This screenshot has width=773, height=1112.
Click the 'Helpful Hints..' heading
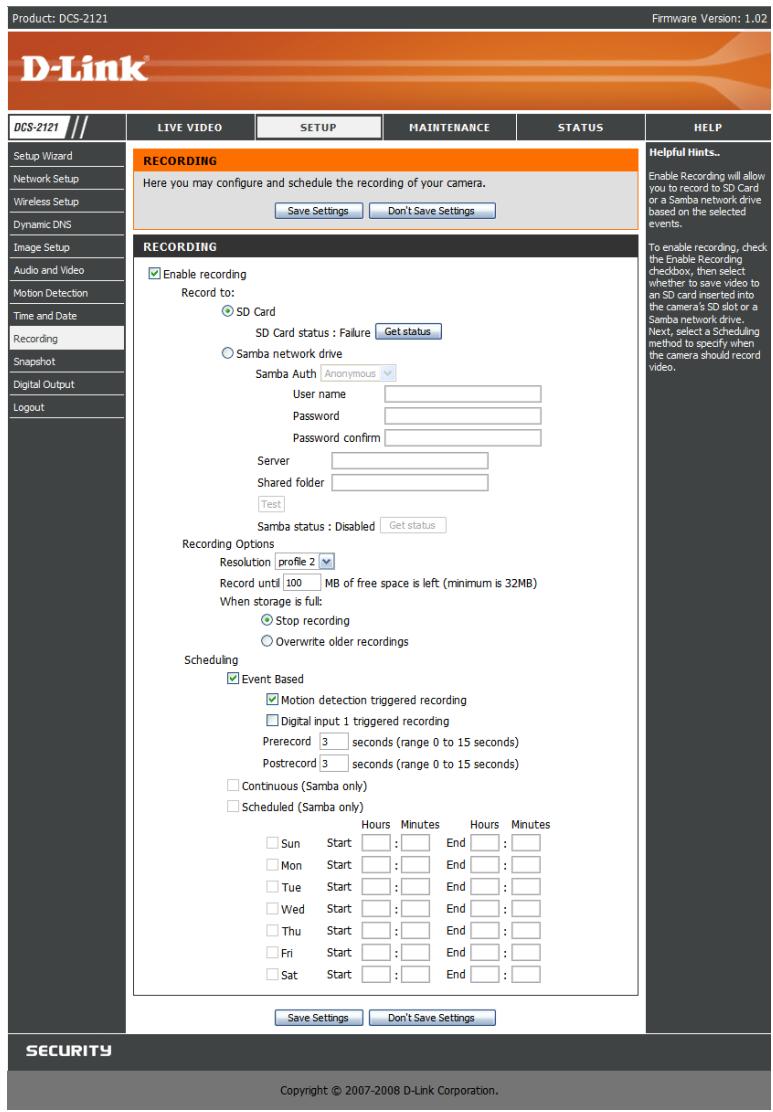click(684, 152)
